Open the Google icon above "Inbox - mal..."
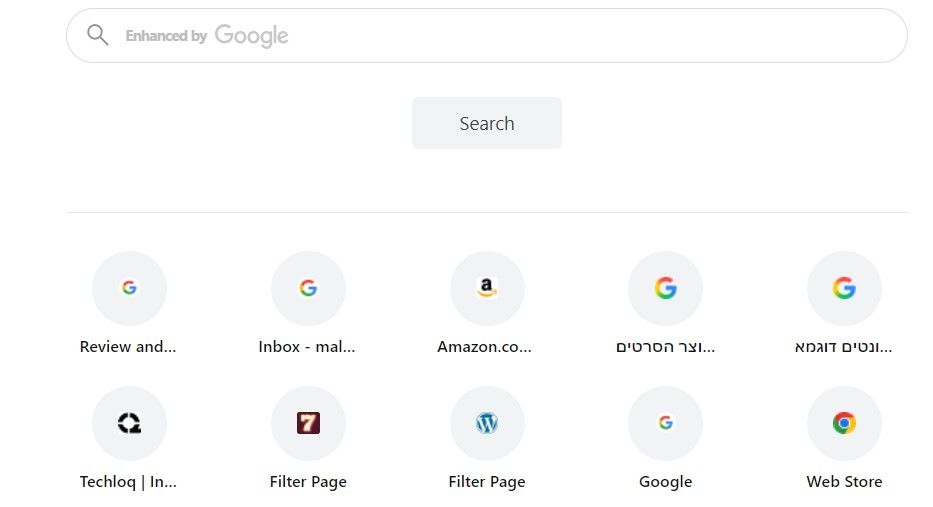The height and width of the screenshot is (507, 933). pos(308,288)
